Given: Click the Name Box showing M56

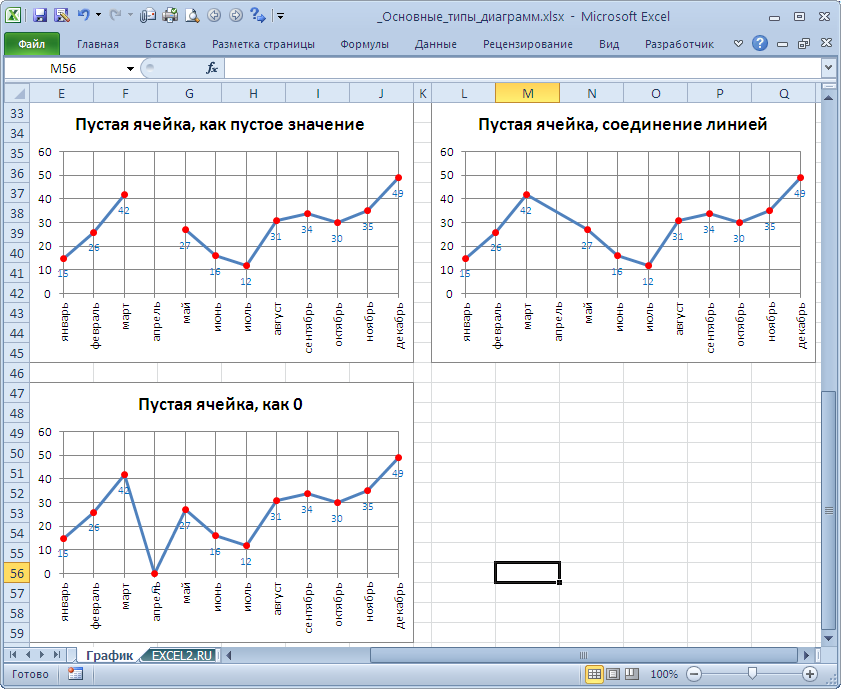Looking at the screenshot, I should tap(63, 69).
